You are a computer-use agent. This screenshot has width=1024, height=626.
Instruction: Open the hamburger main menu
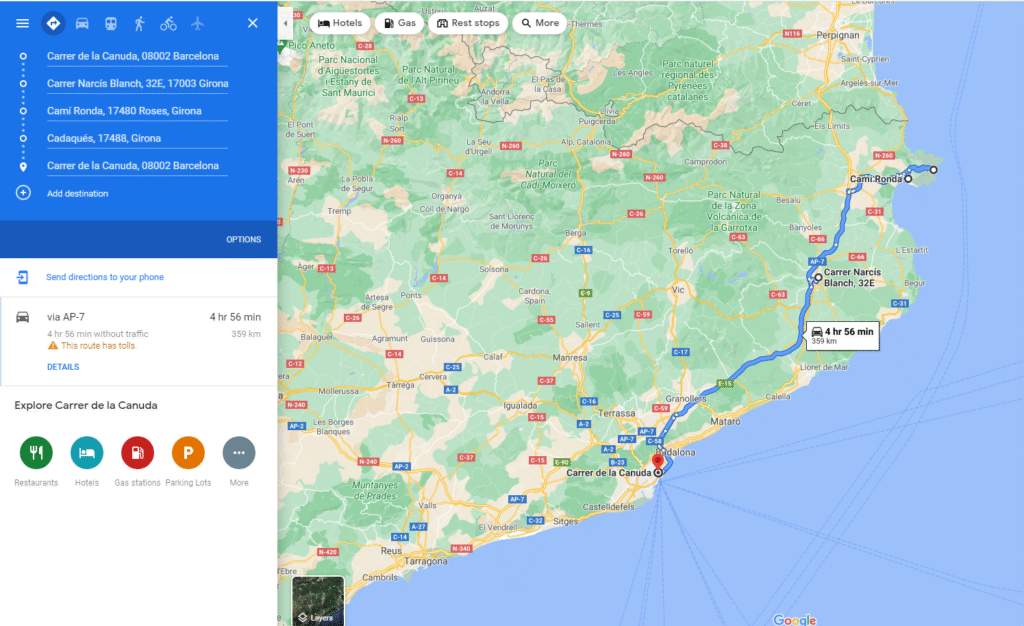(x=22, y=23)
